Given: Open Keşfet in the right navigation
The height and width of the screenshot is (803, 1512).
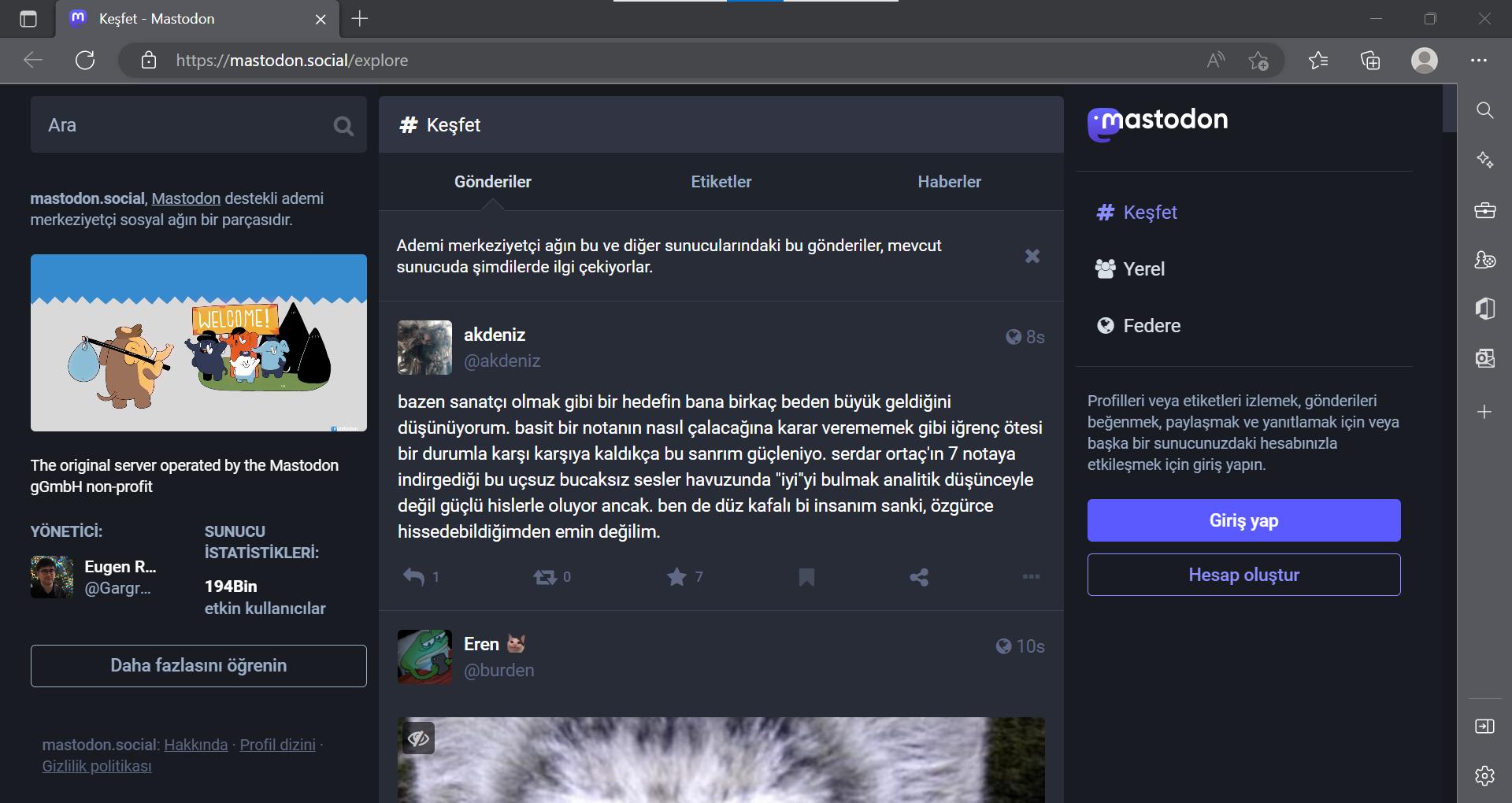Looking at the screenshot, I should 1136,213.
